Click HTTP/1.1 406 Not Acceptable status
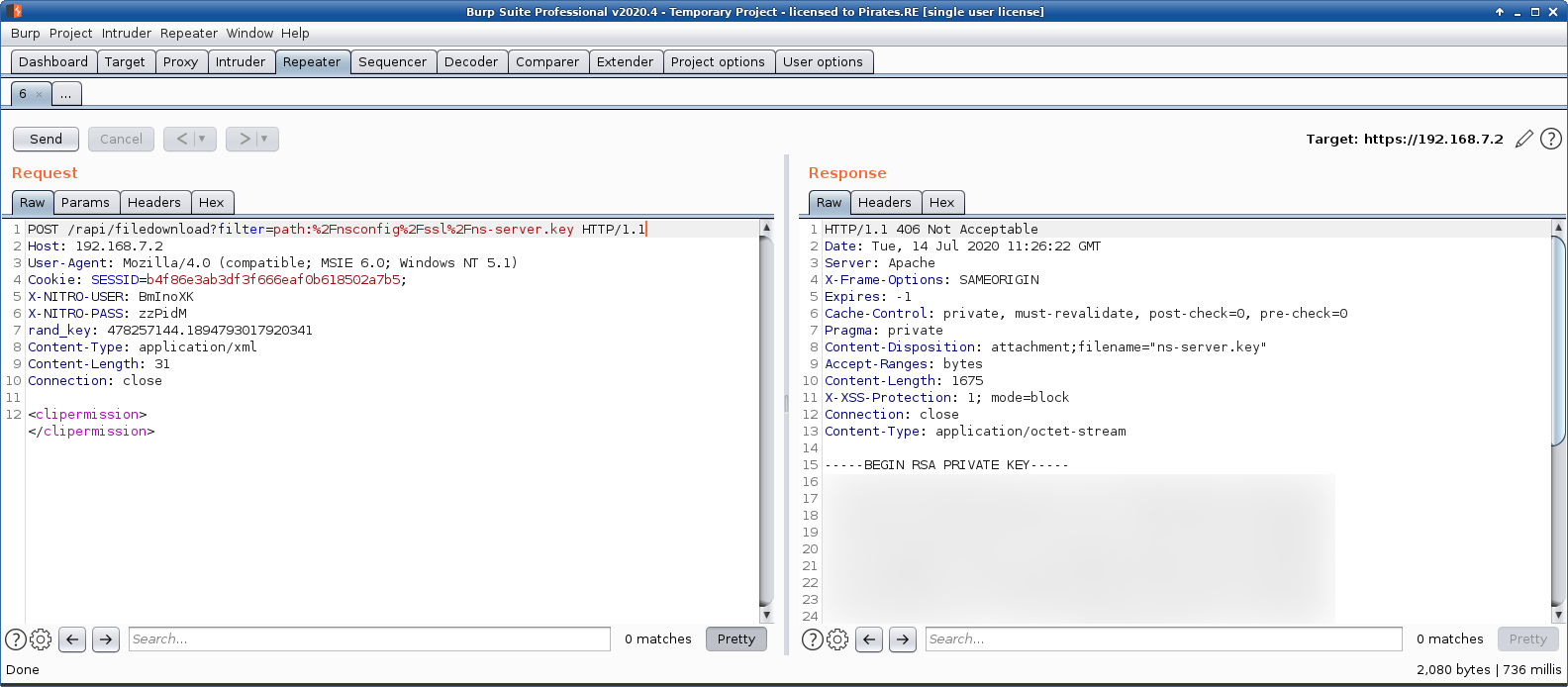Viewport: 1568px width, 687px height. [x=931, y=230]
